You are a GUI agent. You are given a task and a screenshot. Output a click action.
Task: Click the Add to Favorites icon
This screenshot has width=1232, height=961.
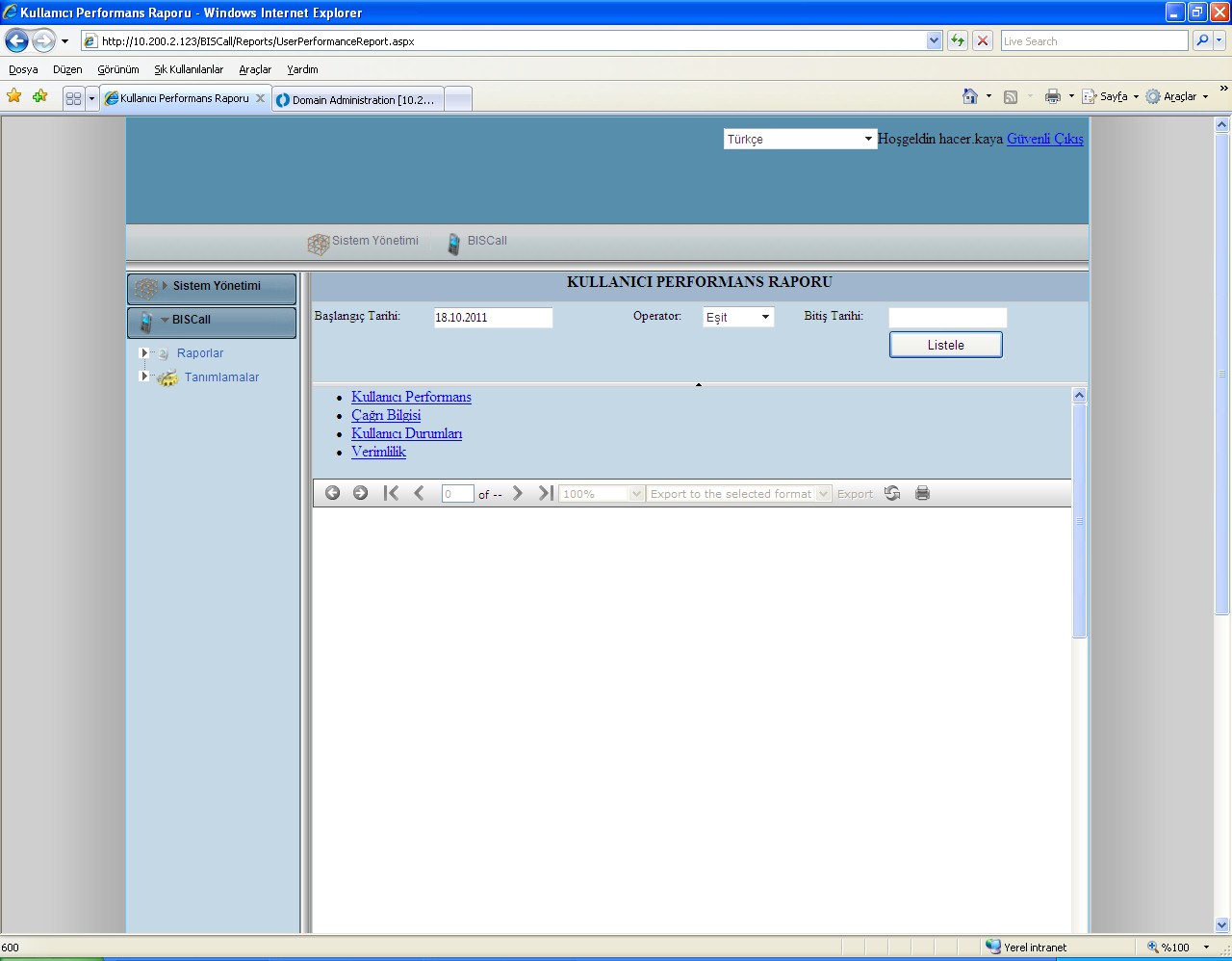pos(39,96)
